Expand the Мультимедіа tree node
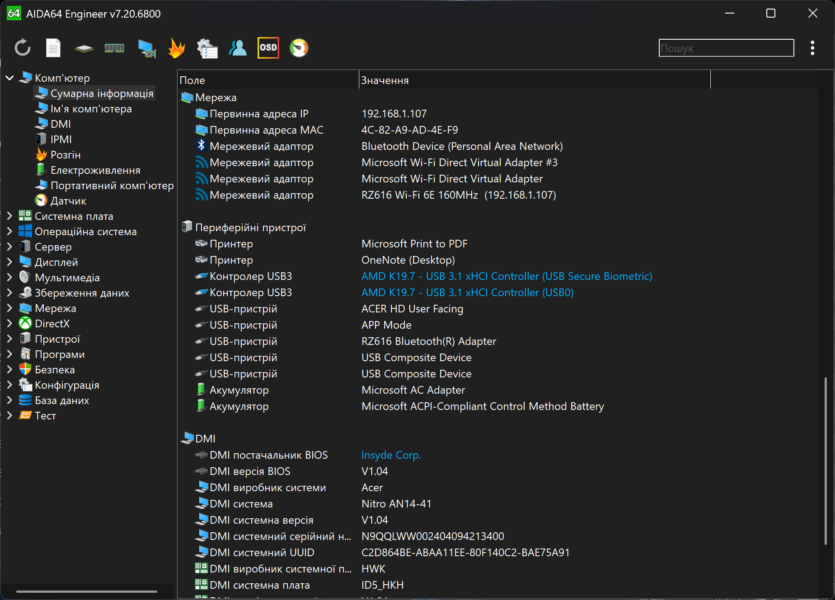The width and height of the screenshot is (835, 600). [x=9, y=277]
